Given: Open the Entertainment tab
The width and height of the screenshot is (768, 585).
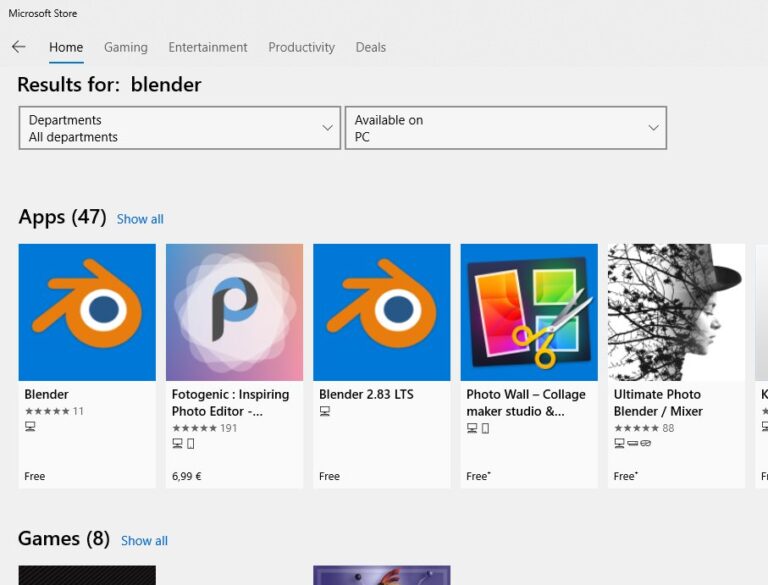Looking at the screenshot, I should [208, 48].
